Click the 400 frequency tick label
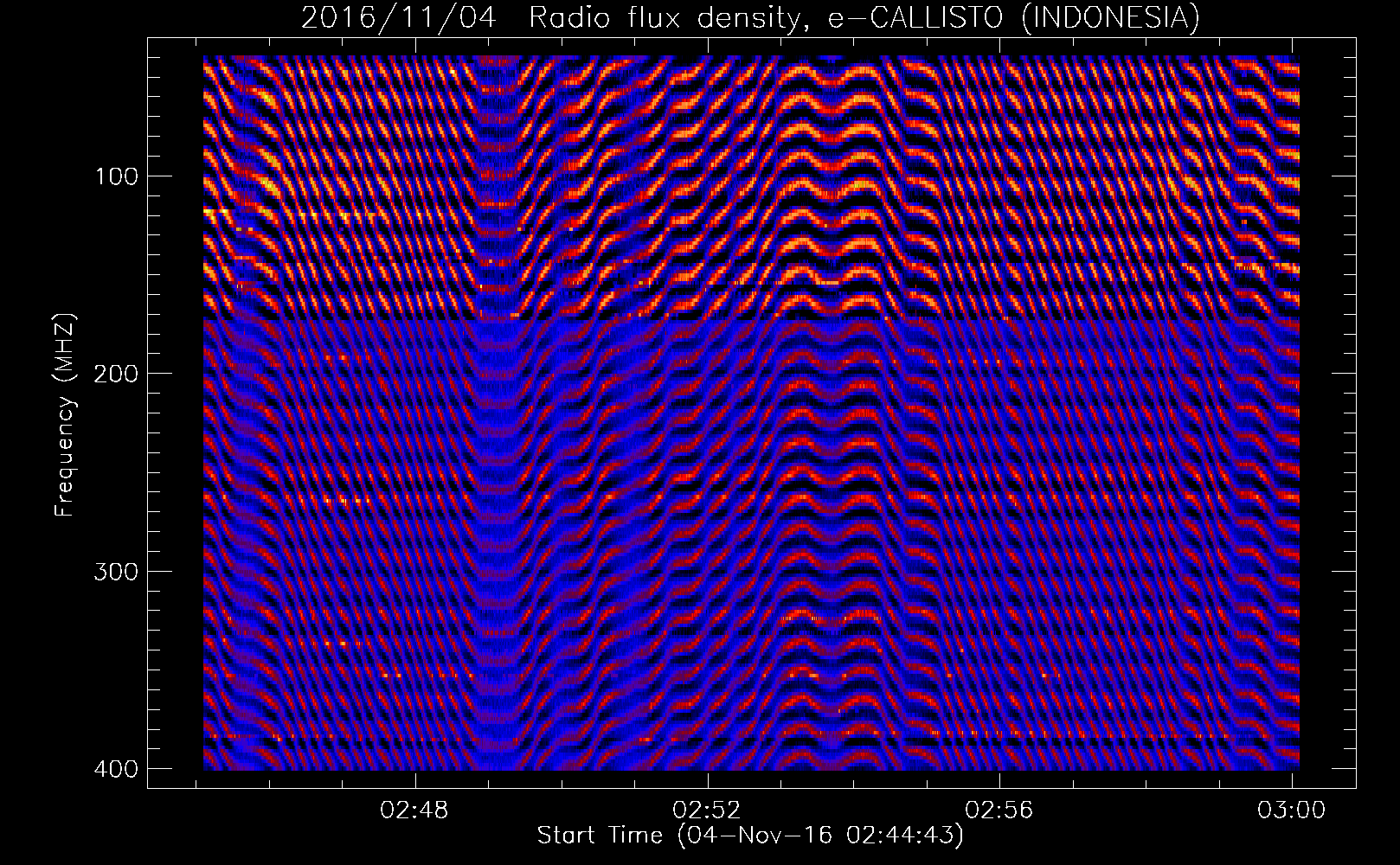1400x865 pixels. coord(115,769)
